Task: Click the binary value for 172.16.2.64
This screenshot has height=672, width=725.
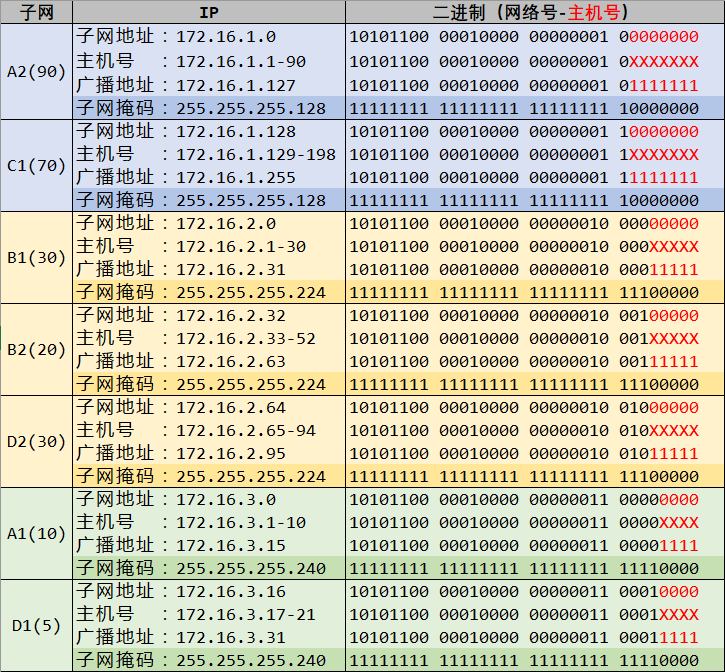Action: [524, 408]
